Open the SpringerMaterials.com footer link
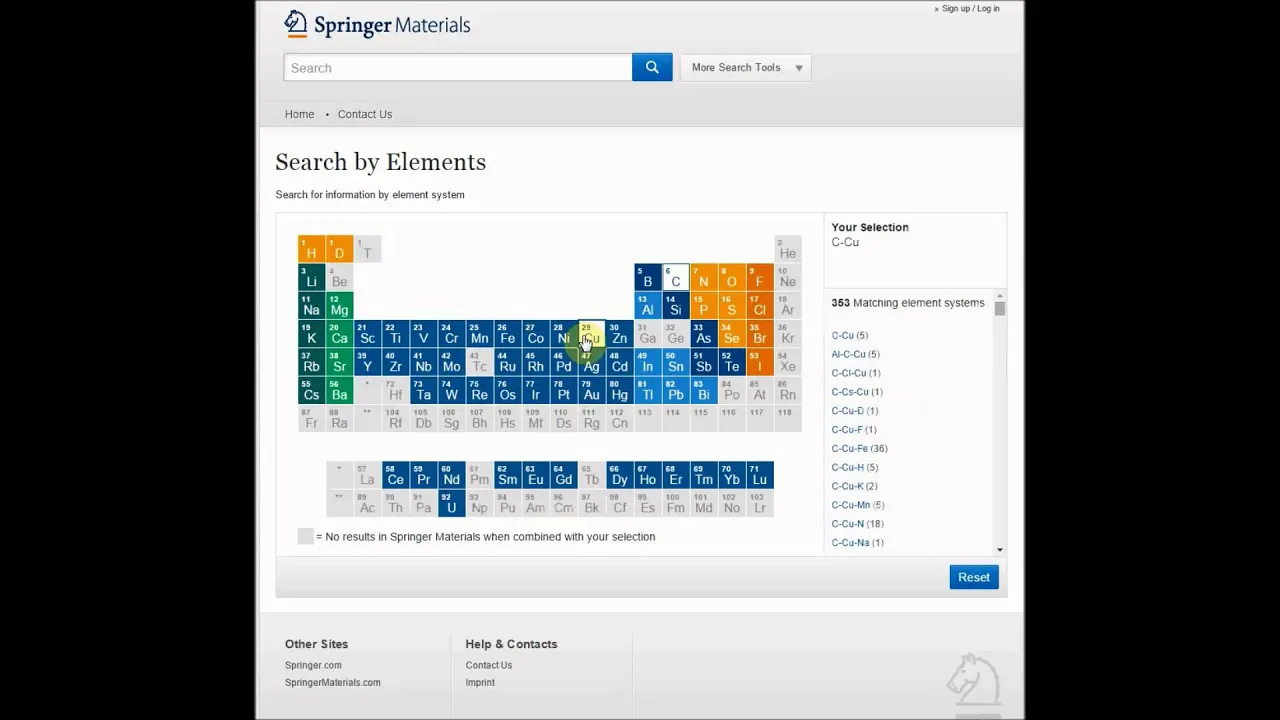 pos(332,682)
